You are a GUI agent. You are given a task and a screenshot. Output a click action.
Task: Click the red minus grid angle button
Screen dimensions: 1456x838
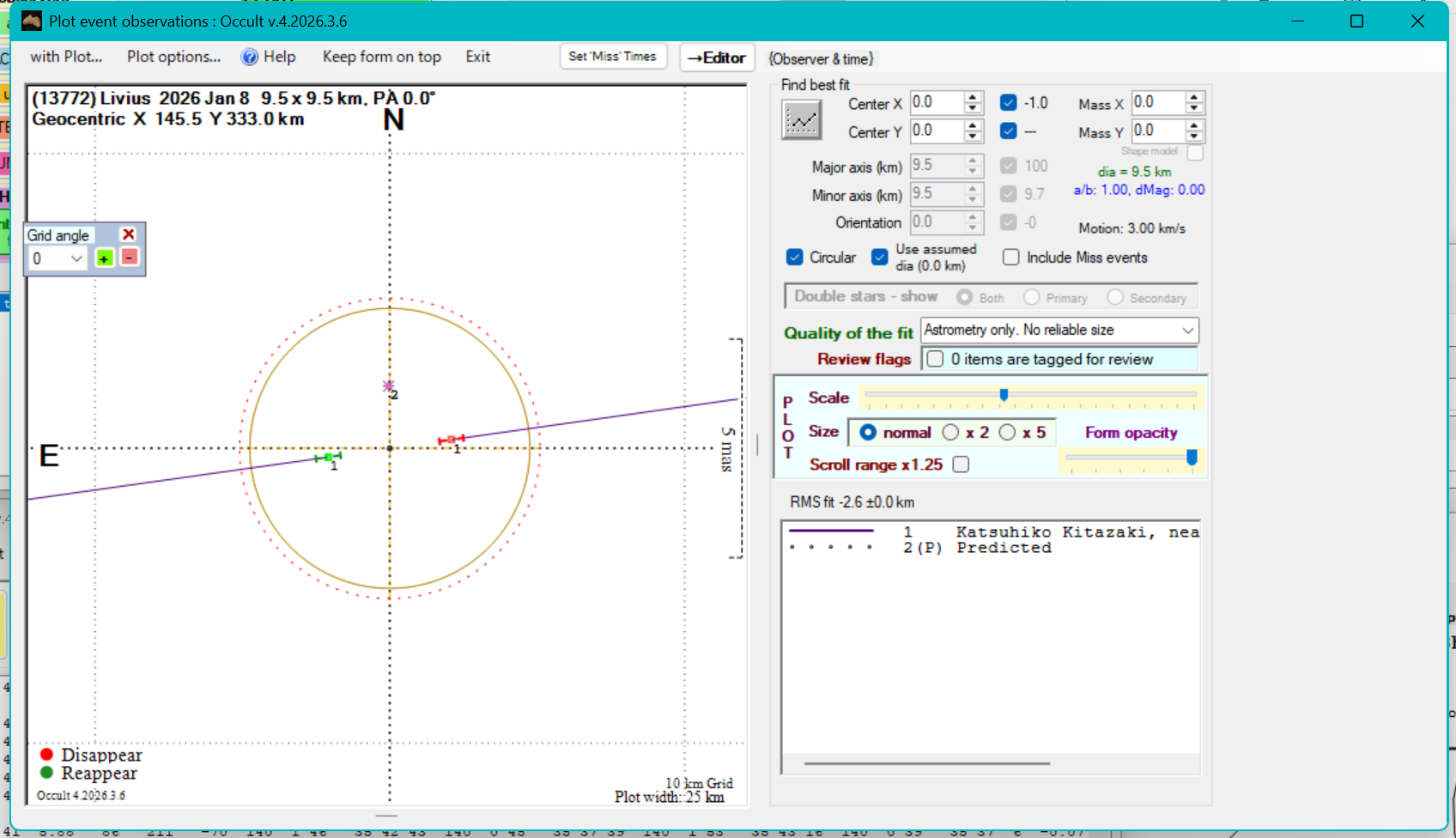point(129,258)
